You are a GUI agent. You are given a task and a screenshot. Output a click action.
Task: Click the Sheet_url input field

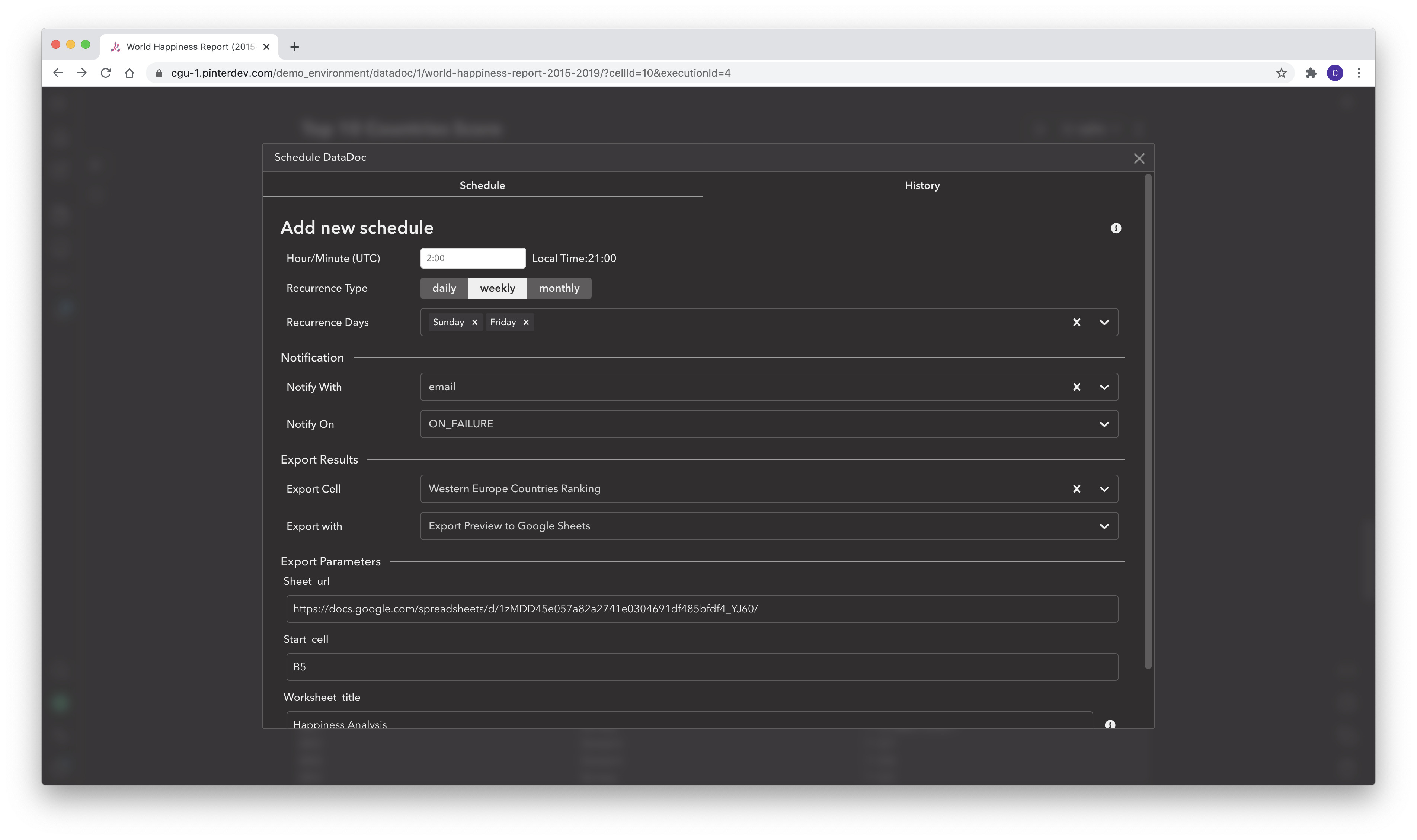[700, 608]
